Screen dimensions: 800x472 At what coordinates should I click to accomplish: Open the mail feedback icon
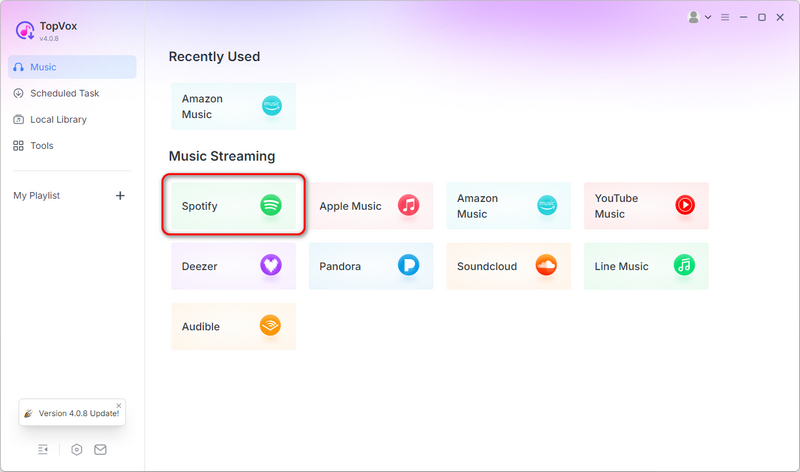(x=101, y=450)
